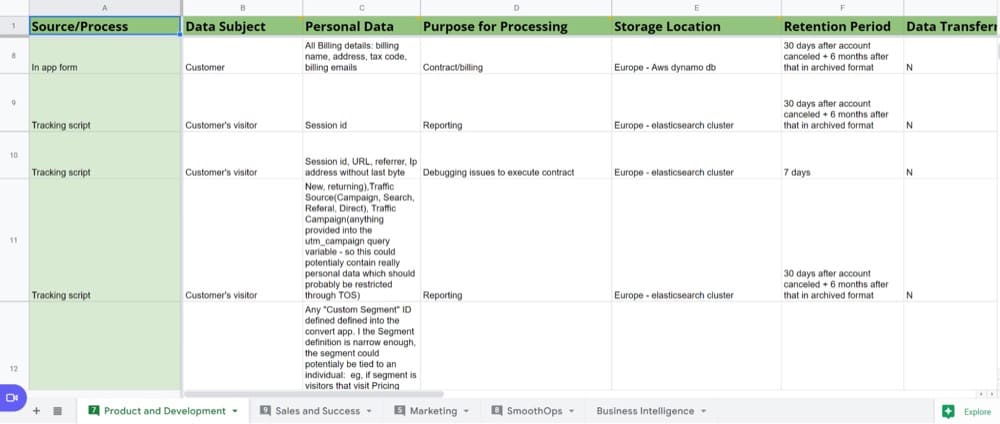Switch to the Marketing sheet tab
1000x424 pixels.
point(432,411)
